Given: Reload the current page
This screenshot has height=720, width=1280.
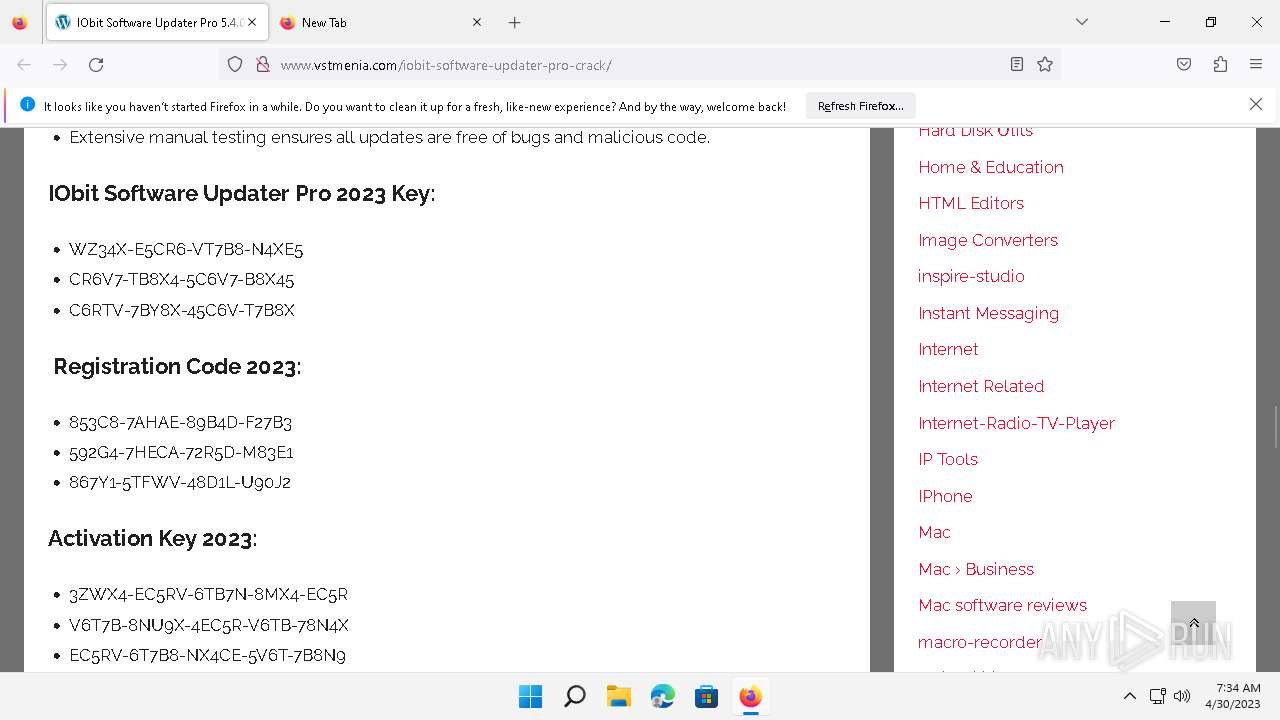Looking at the screenshot, I should (x=96, y=64).
